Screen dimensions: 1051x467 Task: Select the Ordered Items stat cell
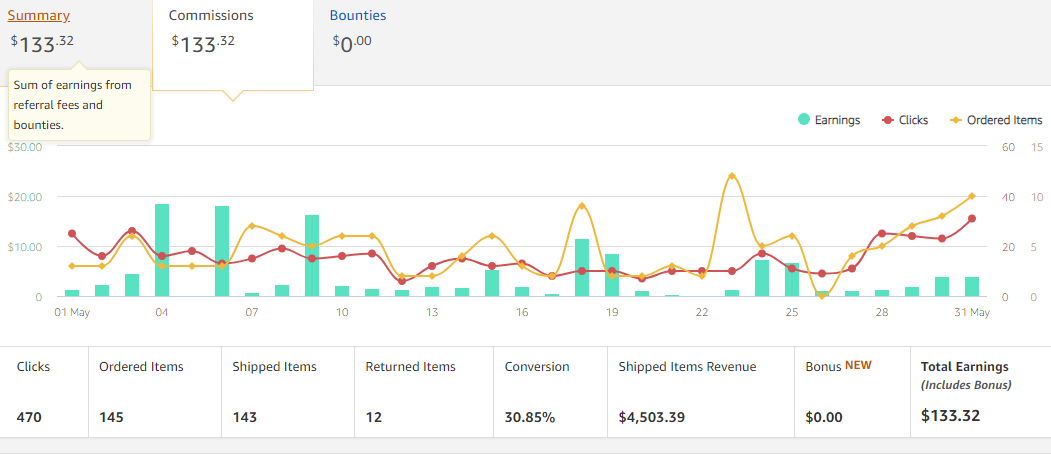click(x=154, y=392)
